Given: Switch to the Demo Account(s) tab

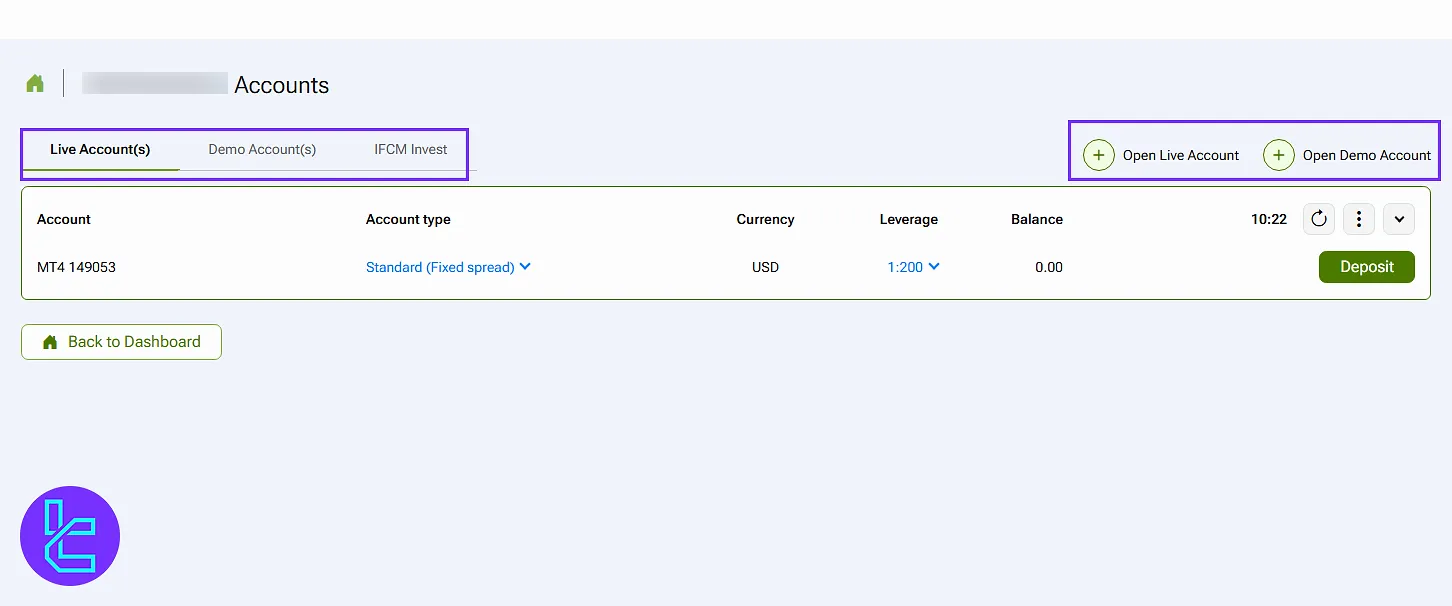Looking at the screenshot, I should click(x=262, y=149).
